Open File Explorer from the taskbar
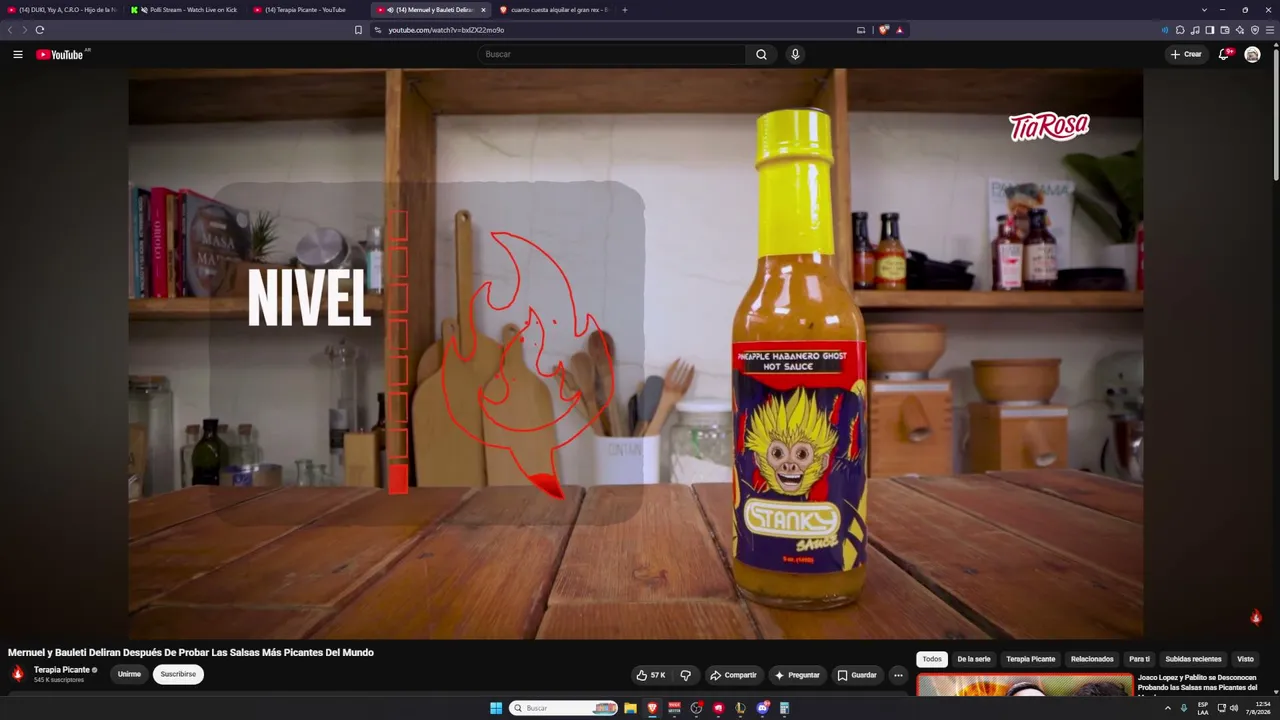Screen dimensions: 1280x720 pos(630,708)
